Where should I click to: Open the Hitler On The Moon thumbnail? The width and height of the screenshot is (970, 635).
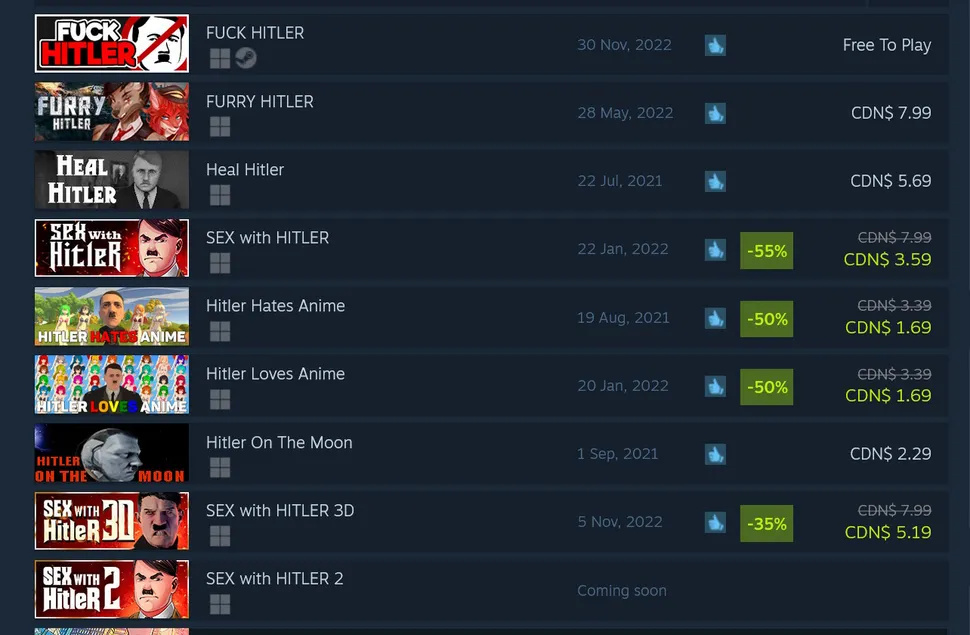tap(112, 453)
